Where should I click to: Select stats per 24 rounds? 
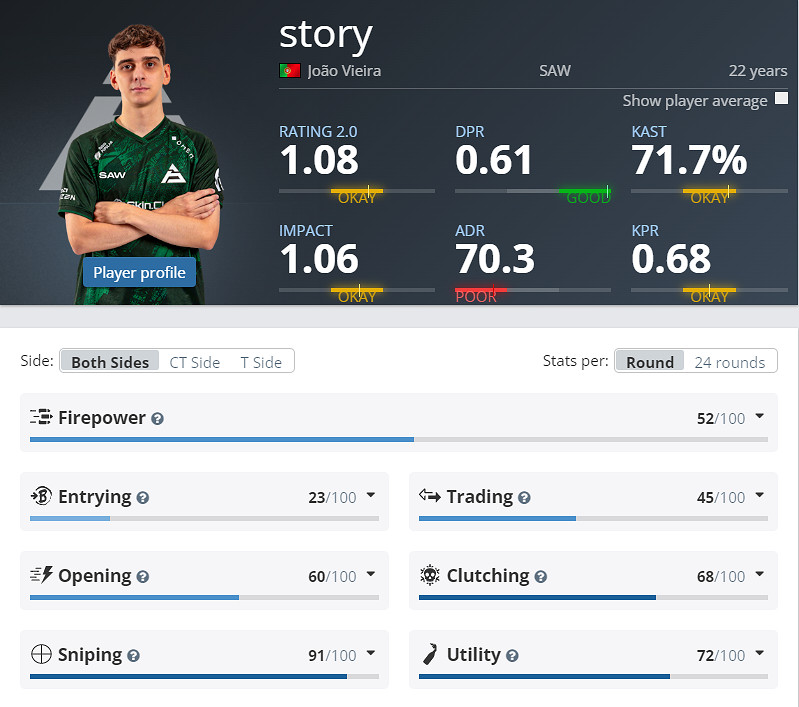coord(729,362)
